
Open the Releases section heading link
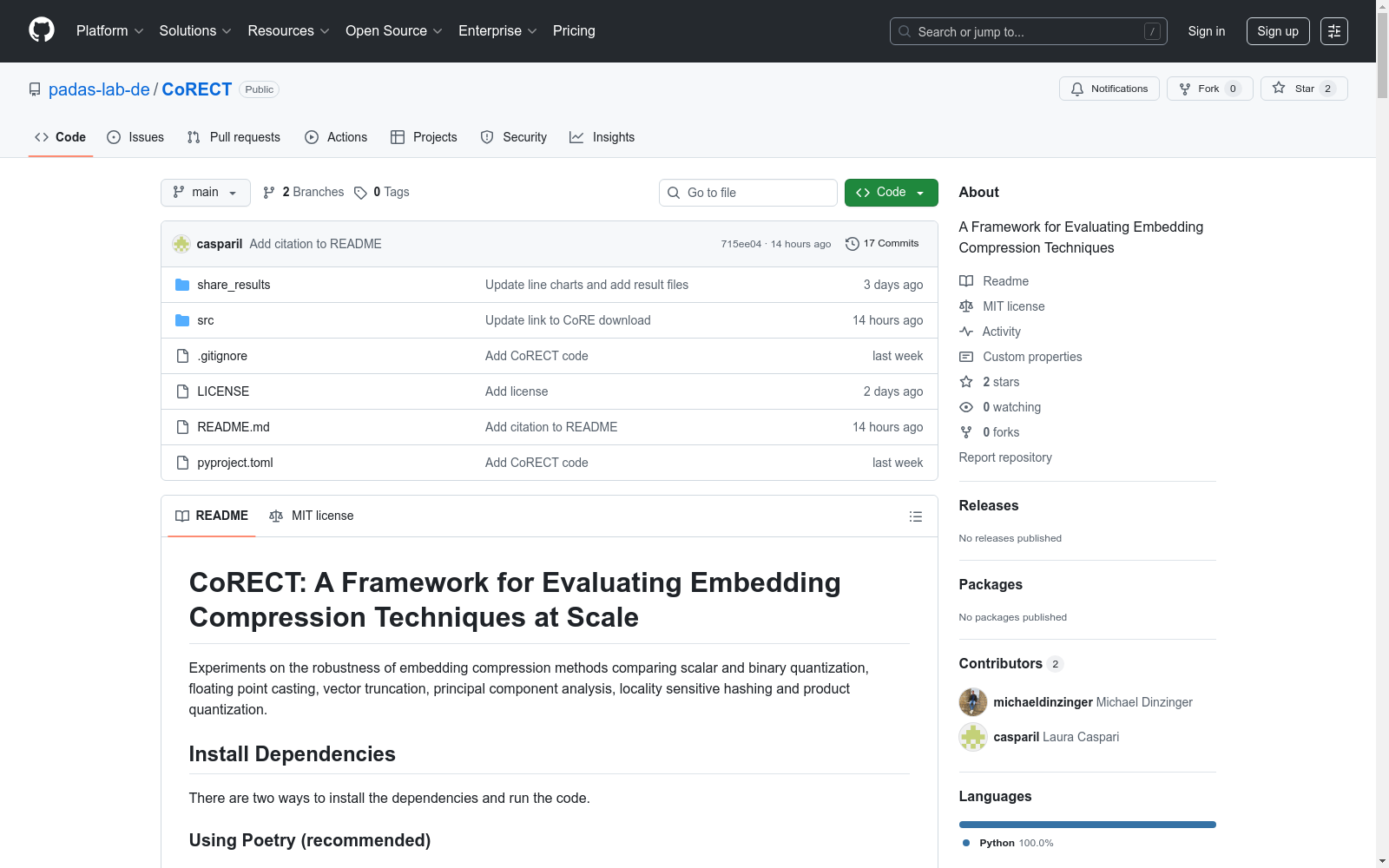click(989, 505)
